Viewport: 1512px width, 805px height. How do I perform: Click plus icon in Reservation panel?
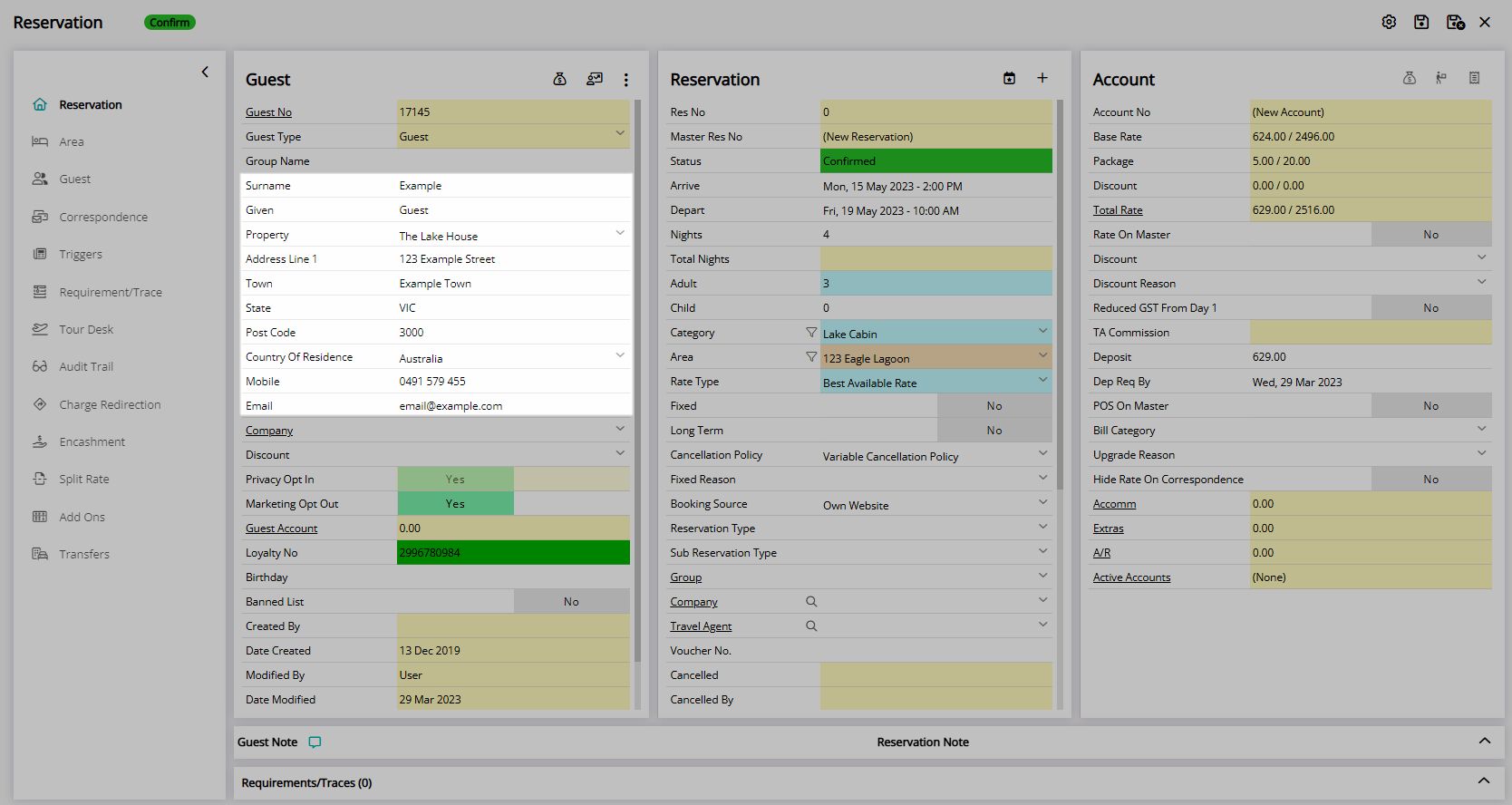tap(1042, 78)
